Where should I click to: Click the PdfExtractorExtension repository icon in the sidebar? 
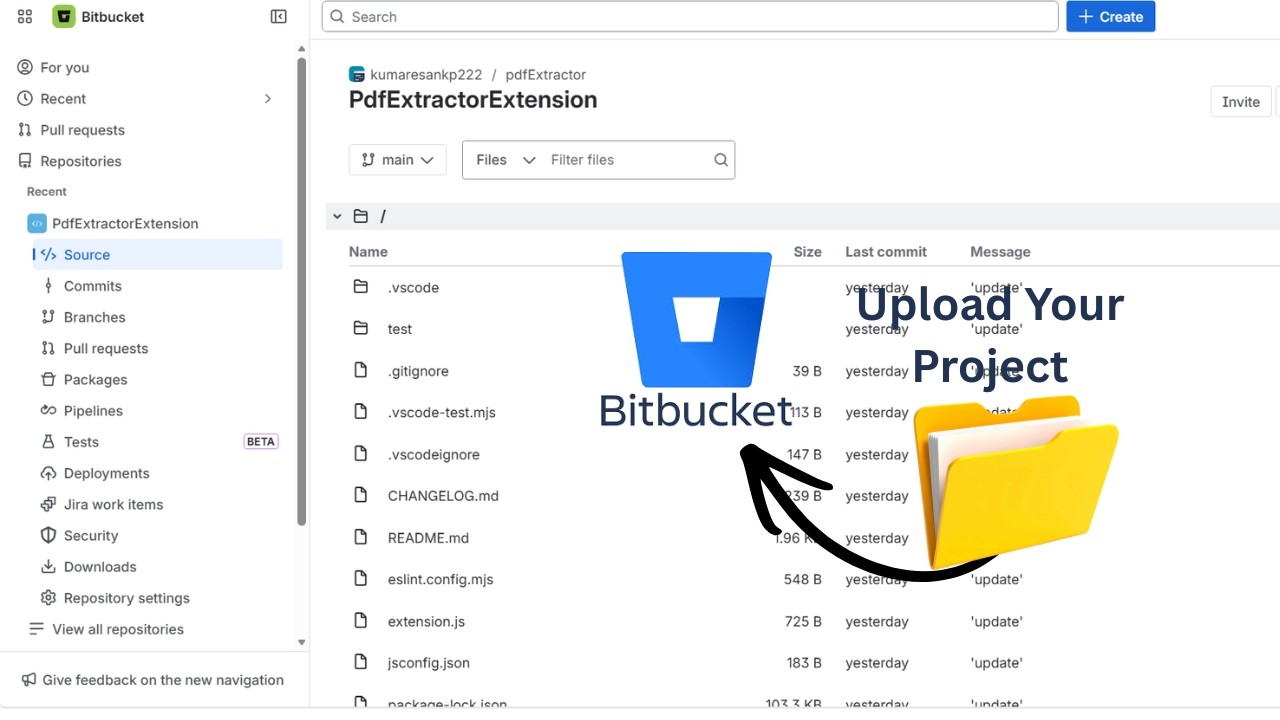point(37,223)
